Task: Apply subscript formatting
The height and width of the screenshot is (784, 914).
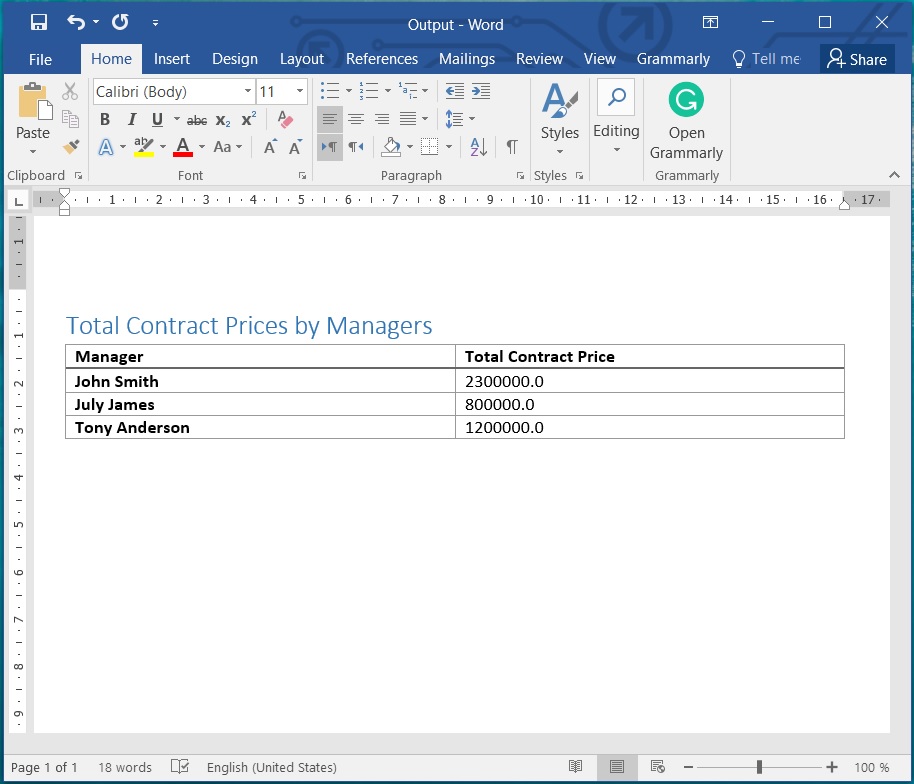Action: (223, 120)
